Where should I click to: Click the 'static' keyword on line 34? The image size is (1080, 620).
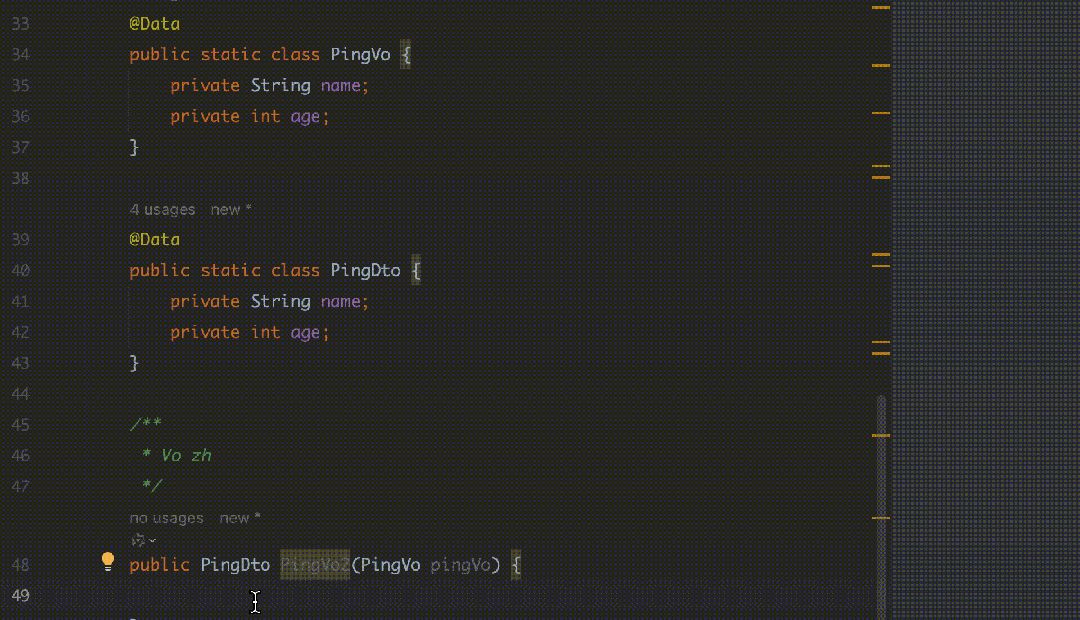(x=230, y=54)
